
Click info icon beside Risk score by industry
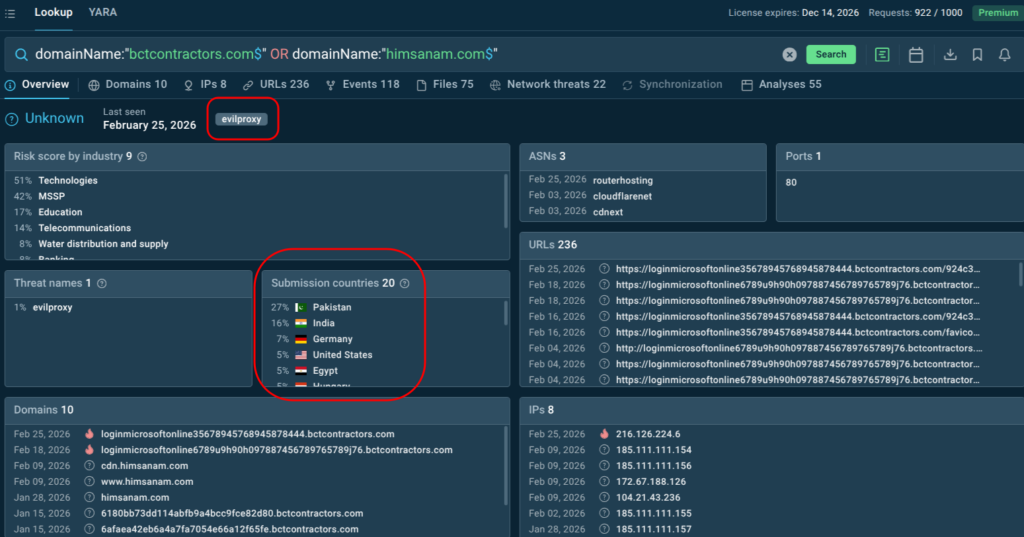tap(142, 157)
